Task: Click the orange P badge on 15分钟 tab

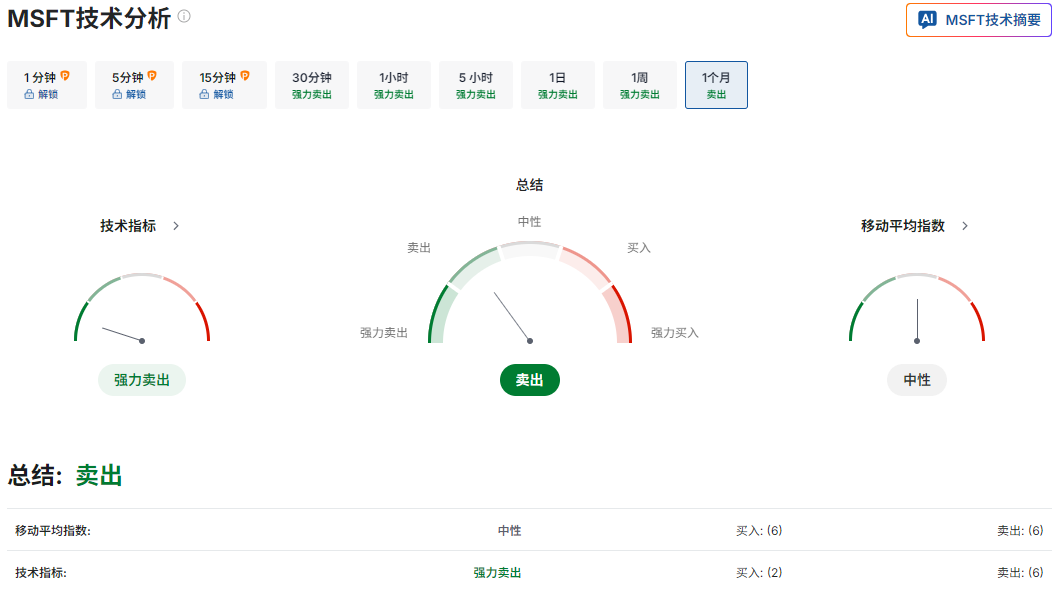Action: click(245, 74)
